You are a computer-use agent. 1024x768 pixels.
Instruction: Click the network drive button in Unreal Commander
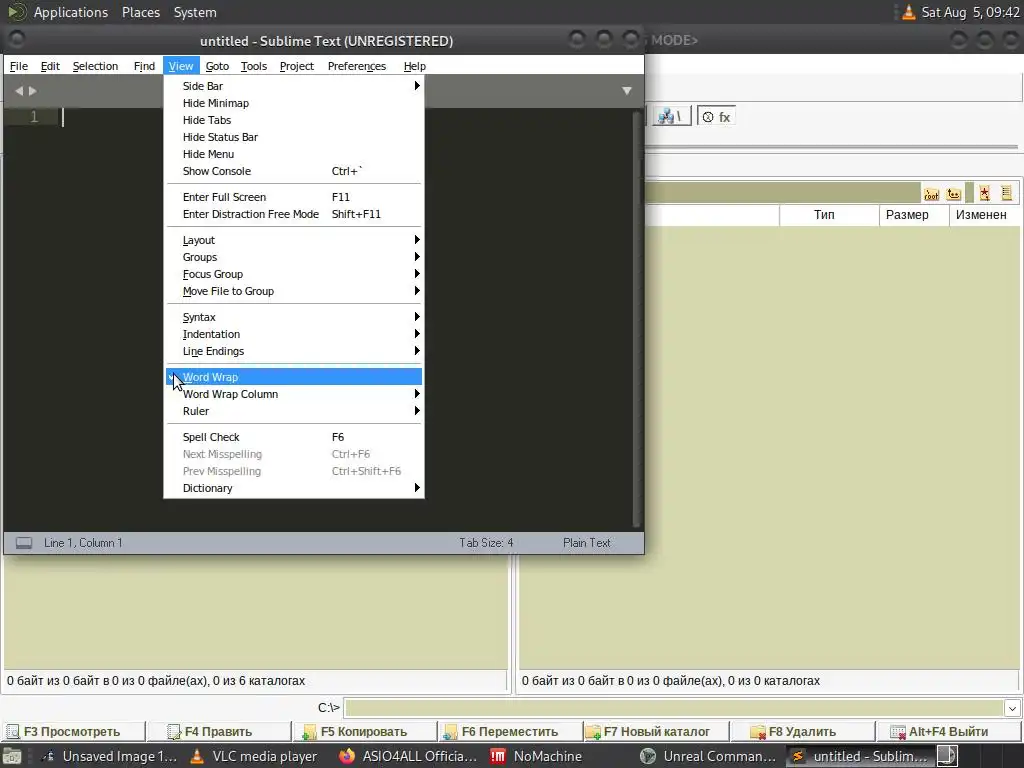(669, 117)
